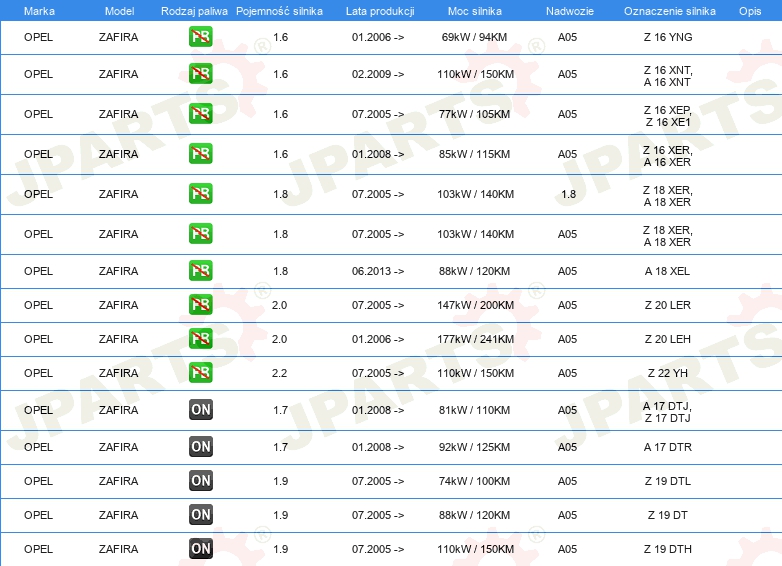Click the Oznaczenie silnika column header
Viewport: 782px width, 566px height.
(x=669, y=10)
